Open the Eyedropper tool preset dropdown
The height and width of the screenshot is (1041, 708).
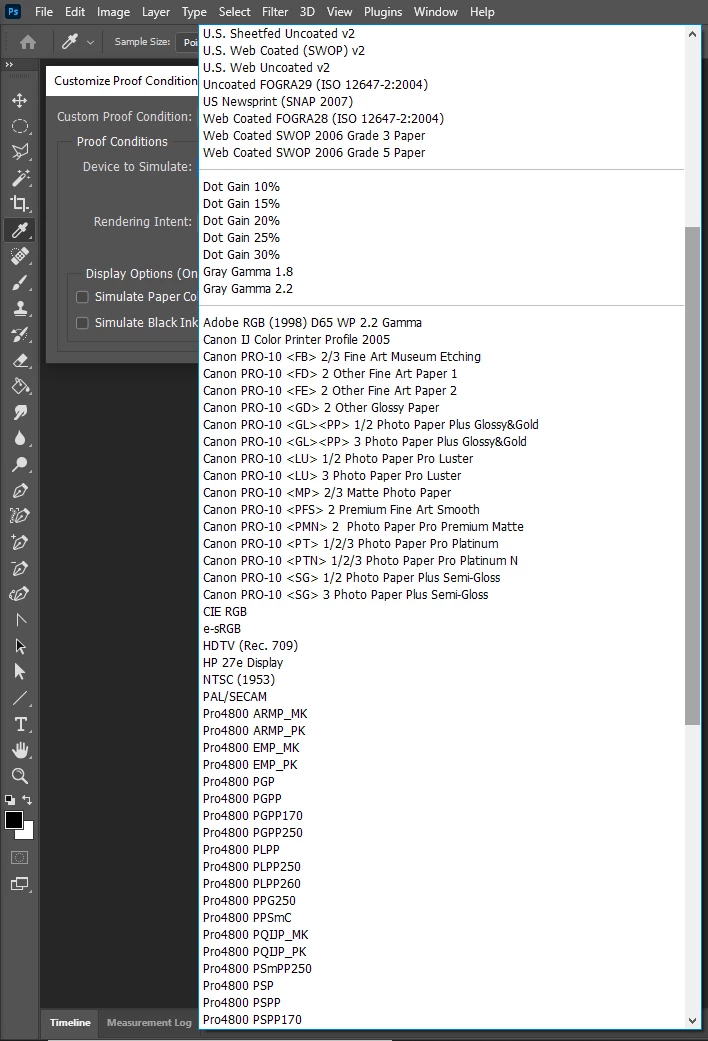[x=90, y=42]
